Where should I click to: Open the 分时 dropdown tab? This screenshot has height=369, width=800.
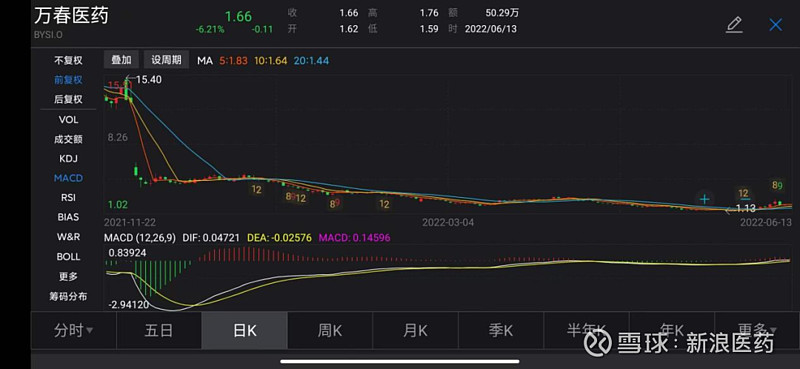click(73, 330)
